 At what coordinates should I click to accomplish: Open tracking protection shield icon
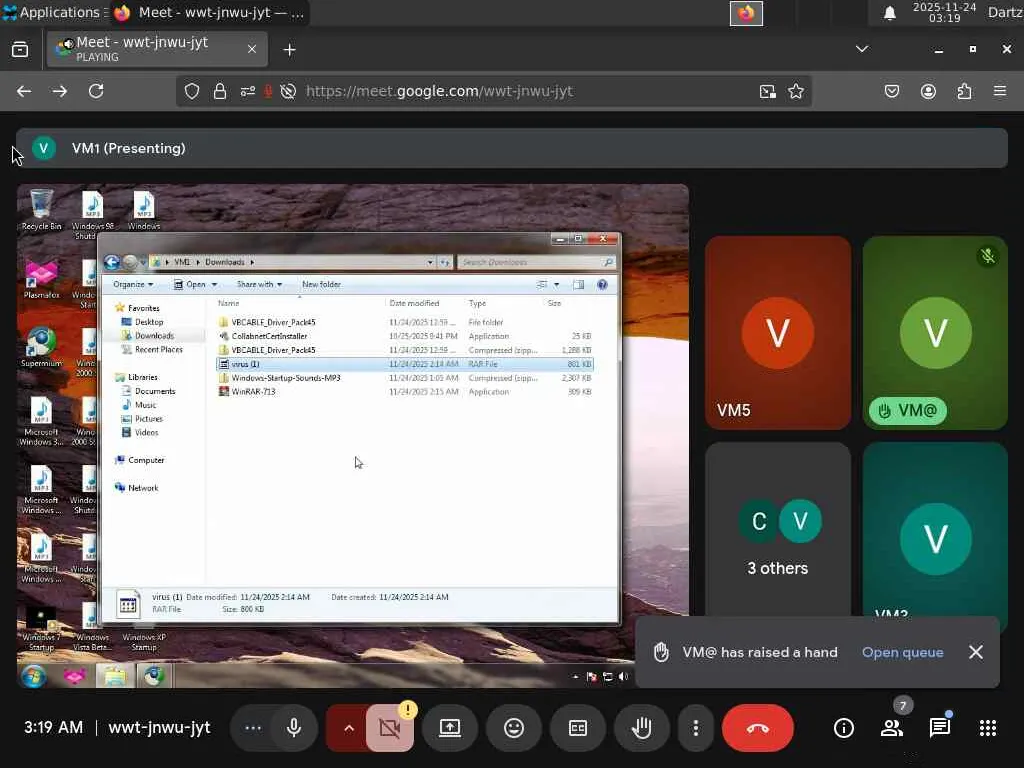(191, 91)
